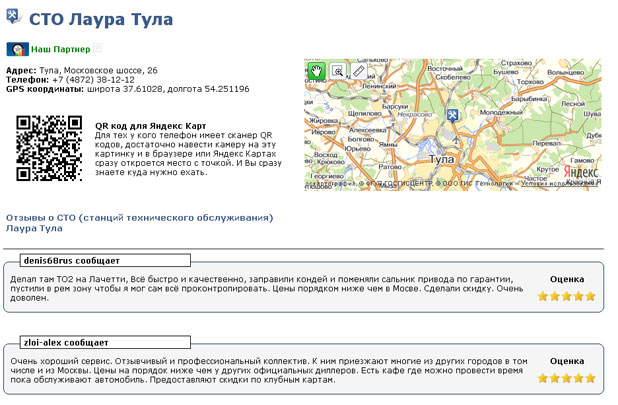The image size is (618, 405).
Task: Click the five-star rating in denis68rus review
Action: (x=566, y=296)
